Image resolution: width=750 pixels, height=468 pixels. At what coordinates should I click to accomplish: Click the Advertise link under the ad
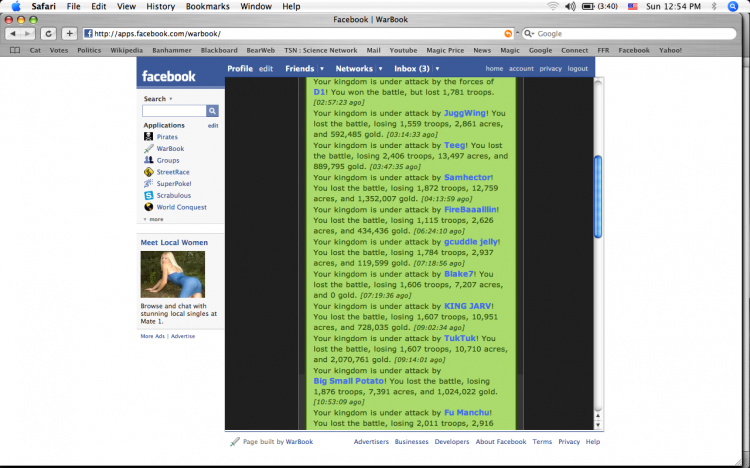pos(183,336)
